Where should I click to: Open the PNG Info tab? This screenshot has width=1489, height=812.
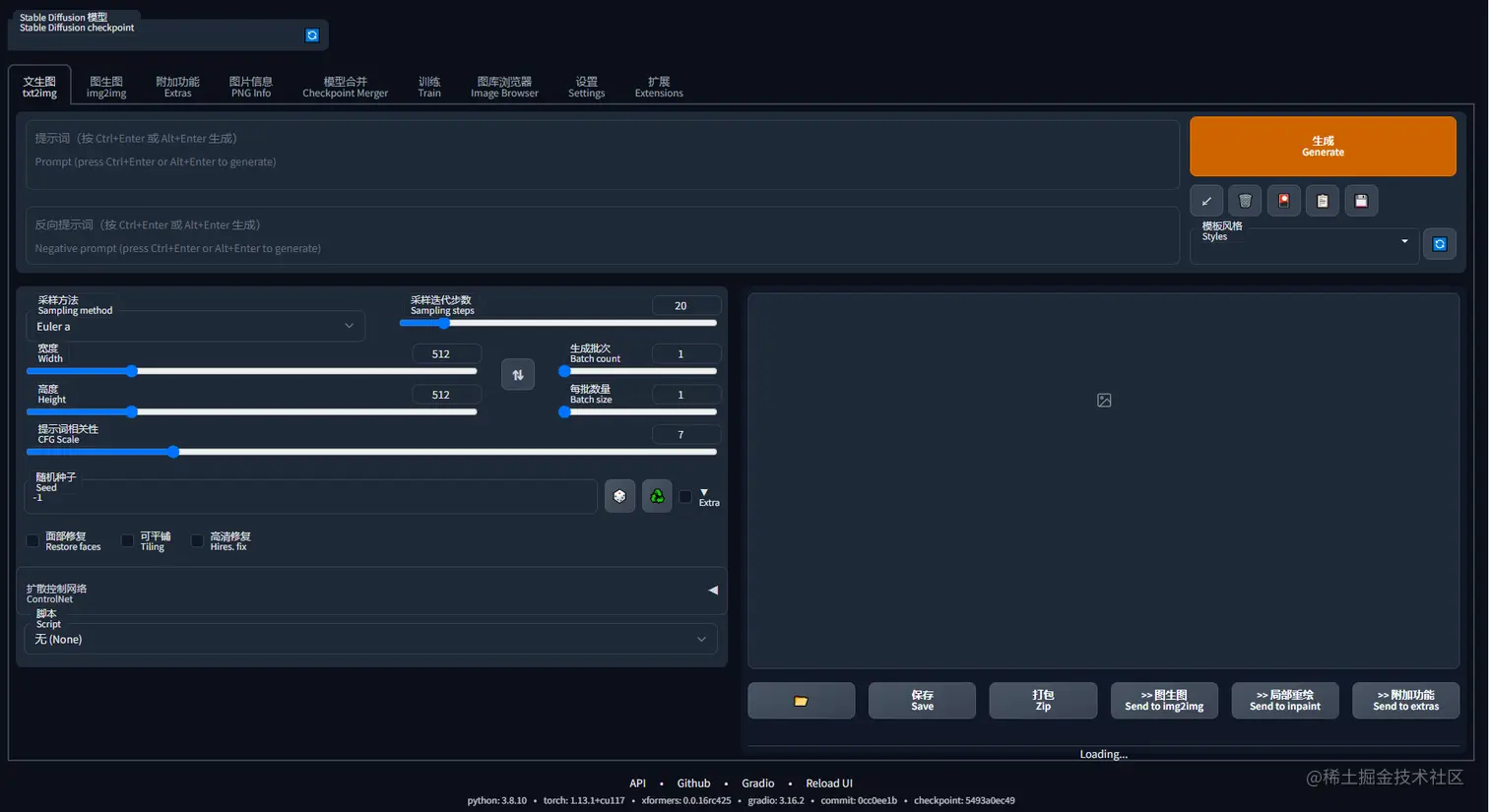250,87
